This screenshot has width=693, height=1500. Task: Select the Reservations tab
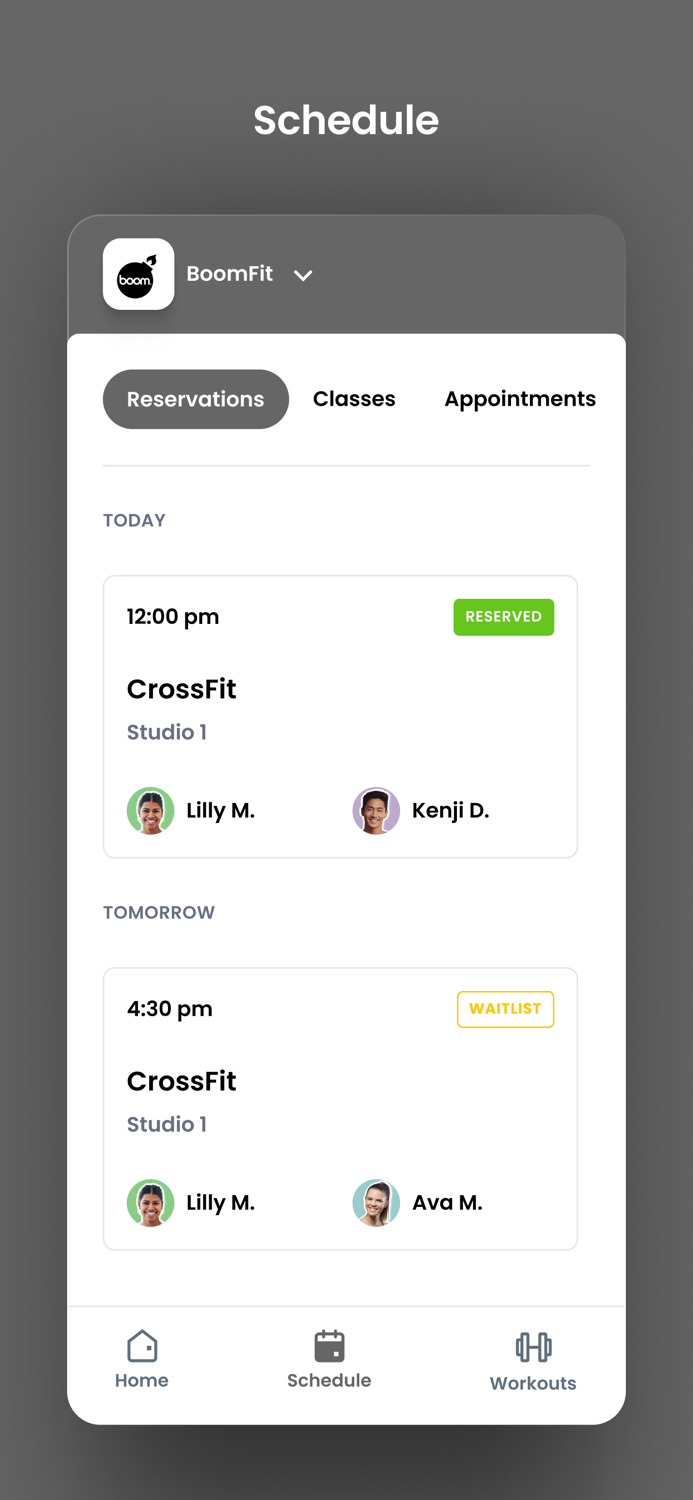click(195, 398)
